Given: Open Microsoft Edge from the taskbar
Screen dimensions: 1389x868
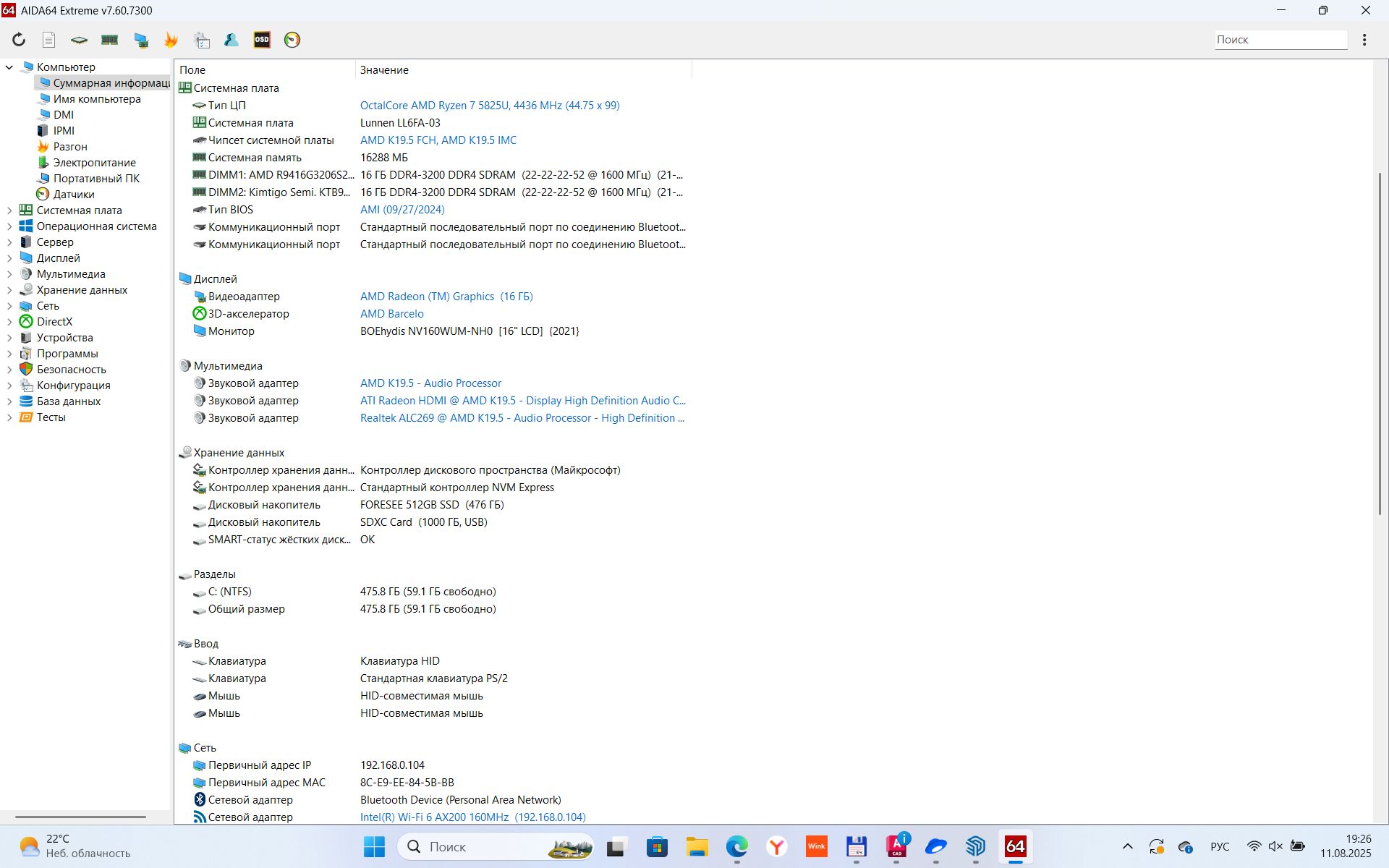Looking at the screenshot, I should (737, 846).
